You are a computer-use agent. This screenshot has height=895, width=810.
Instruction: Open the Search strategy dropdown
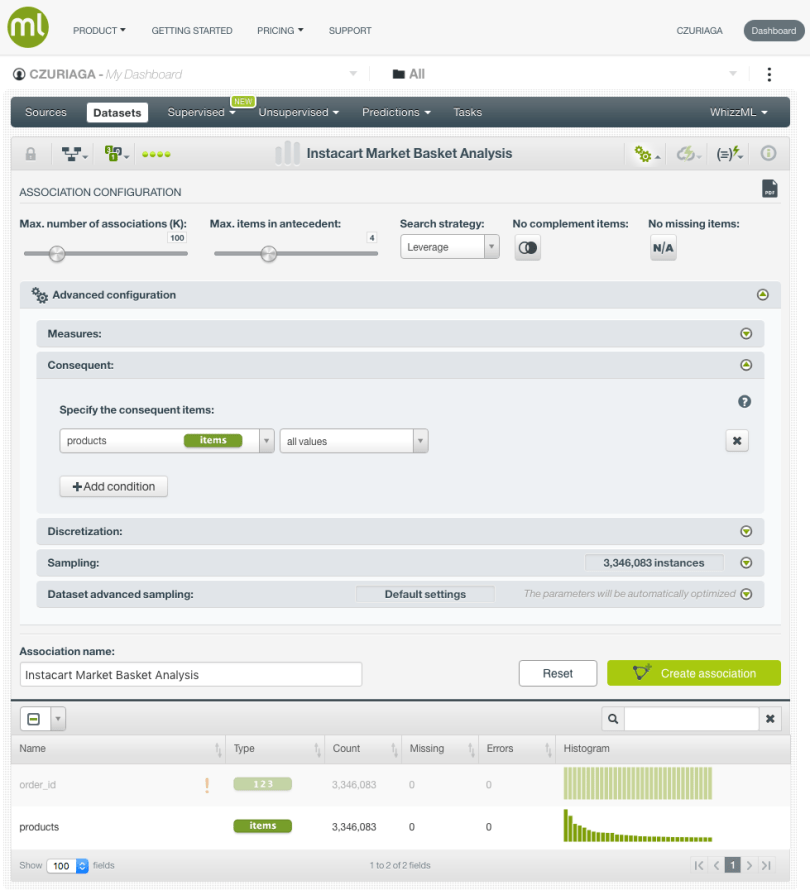pos(449,247)
